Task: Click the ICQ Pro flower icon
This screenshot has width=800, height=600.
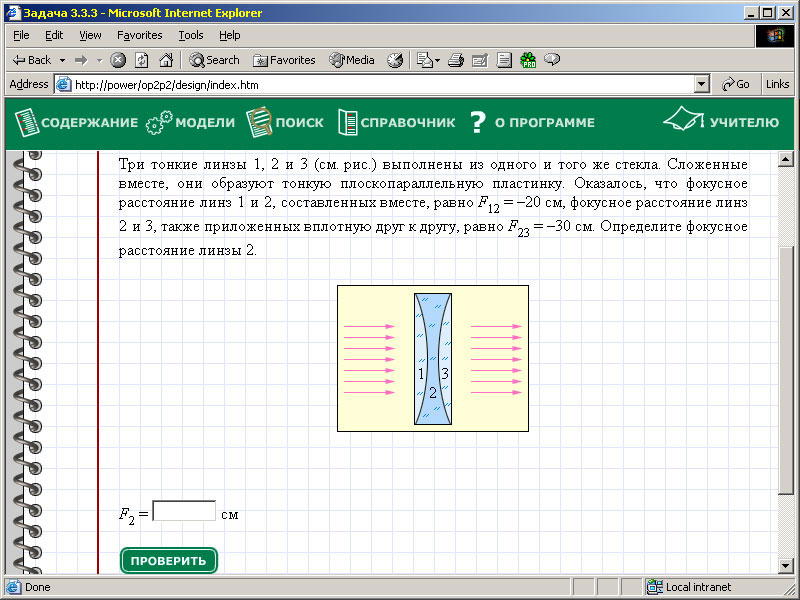Action: [x=528, y=60]
